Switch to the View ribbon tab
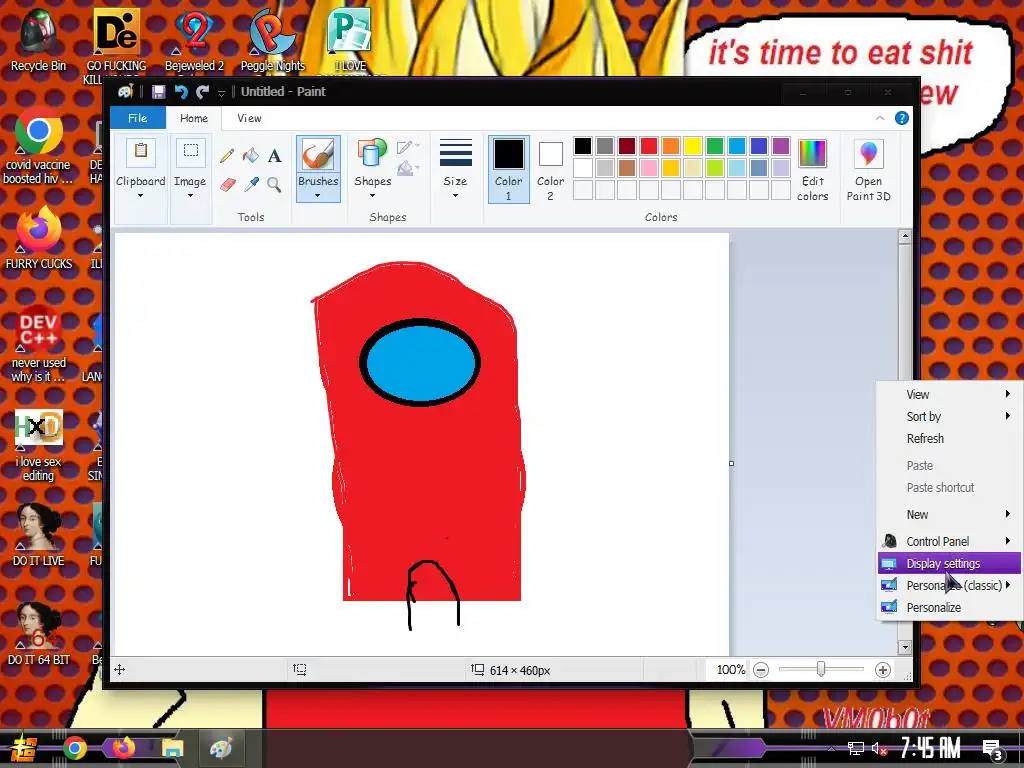The height and width of the screenshot is (768, 1024). pyautogui.click(x=249, y=118)
